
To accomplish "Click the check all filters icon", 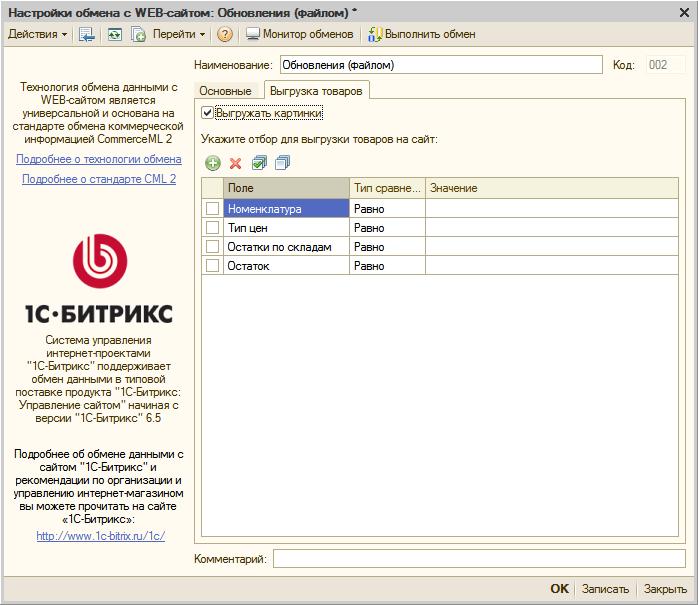I will 259,163.
